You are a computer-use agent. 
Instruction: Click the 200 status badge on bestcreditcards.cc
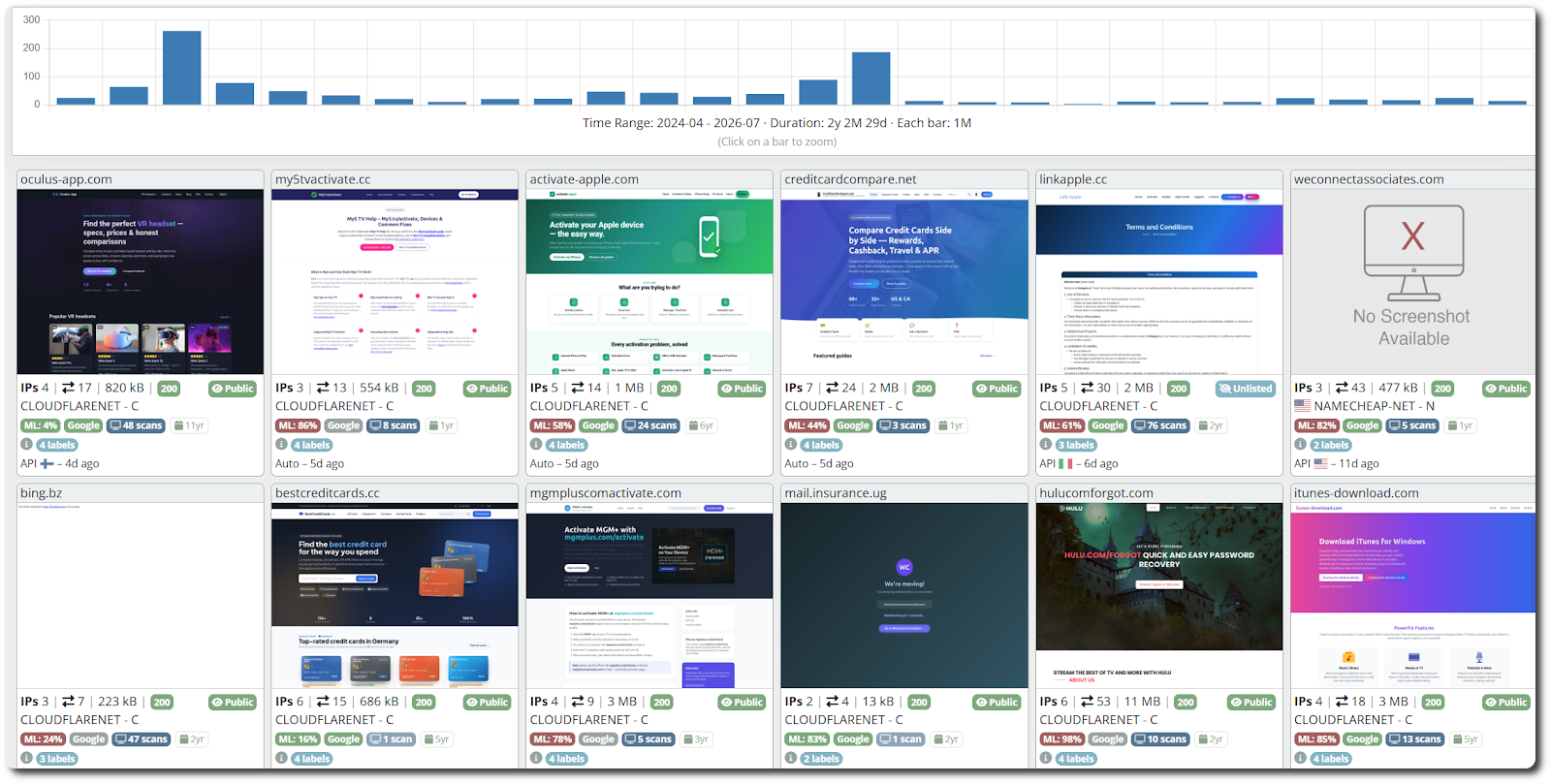(x=424, y=703)
